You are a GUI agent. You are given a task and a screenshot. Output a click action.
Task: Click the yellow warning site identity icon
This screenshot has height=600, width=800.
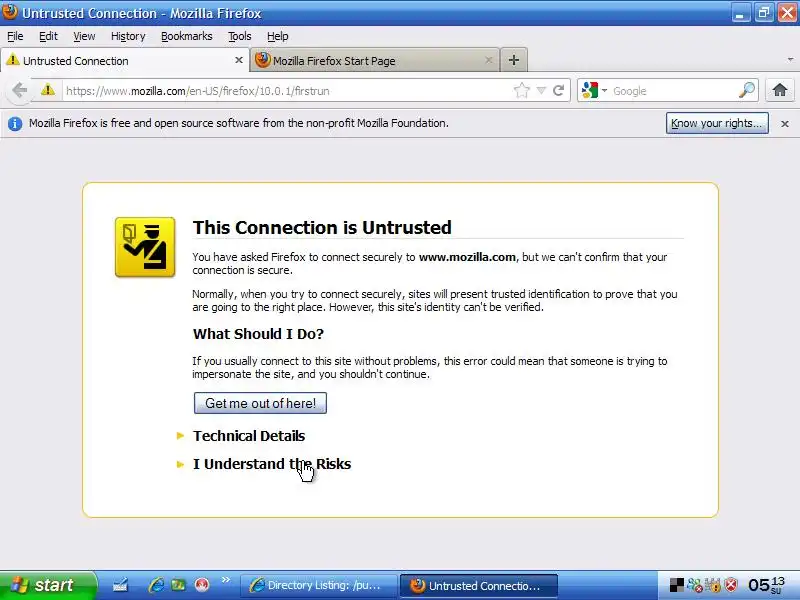[x=47, y=90]
